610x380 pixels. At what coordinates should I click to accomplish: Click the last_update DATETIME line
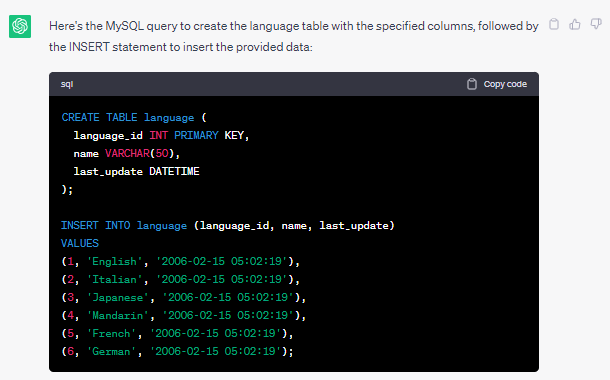click(x=137, y=172)
